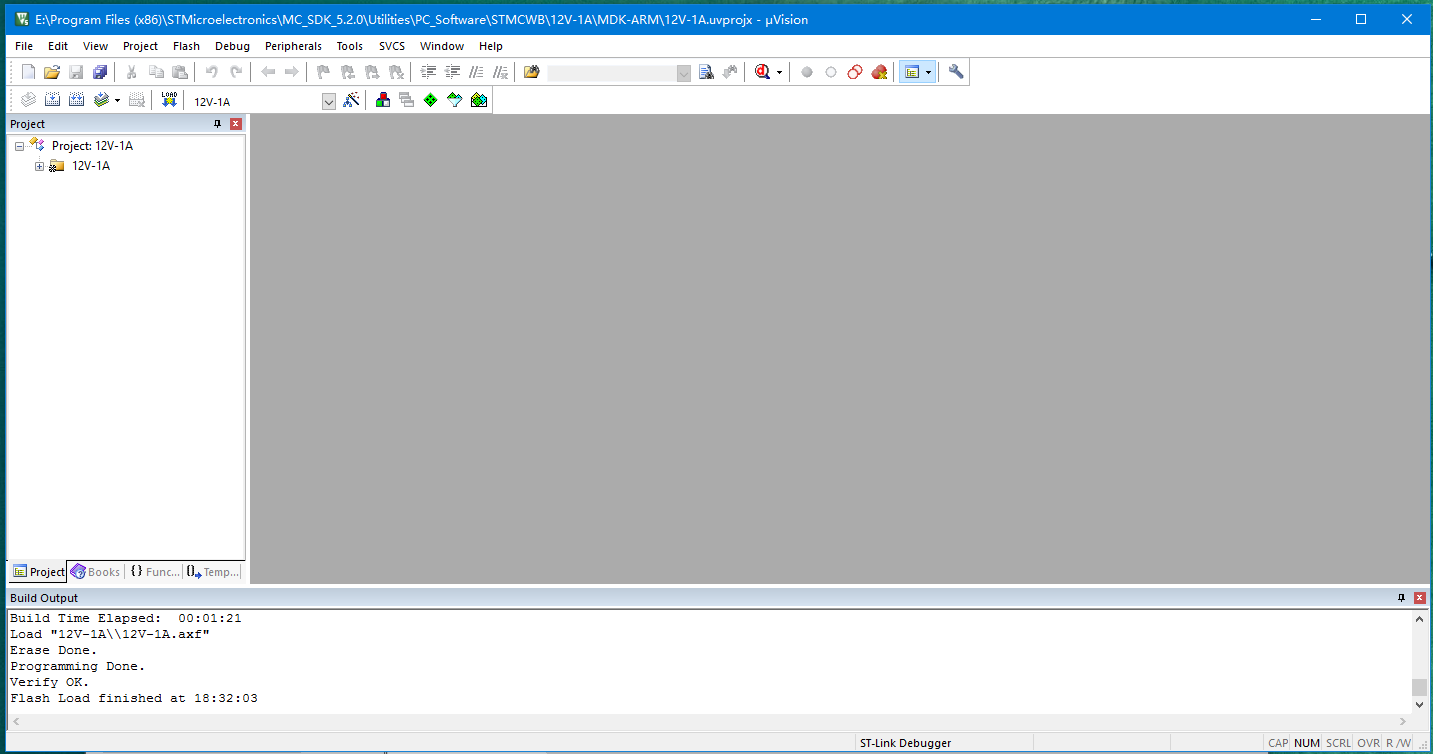The width and height of the screenshot is (1433, 754).
Task: Select Project: 12V-1A tree item
Action: [x=92, y=146]
